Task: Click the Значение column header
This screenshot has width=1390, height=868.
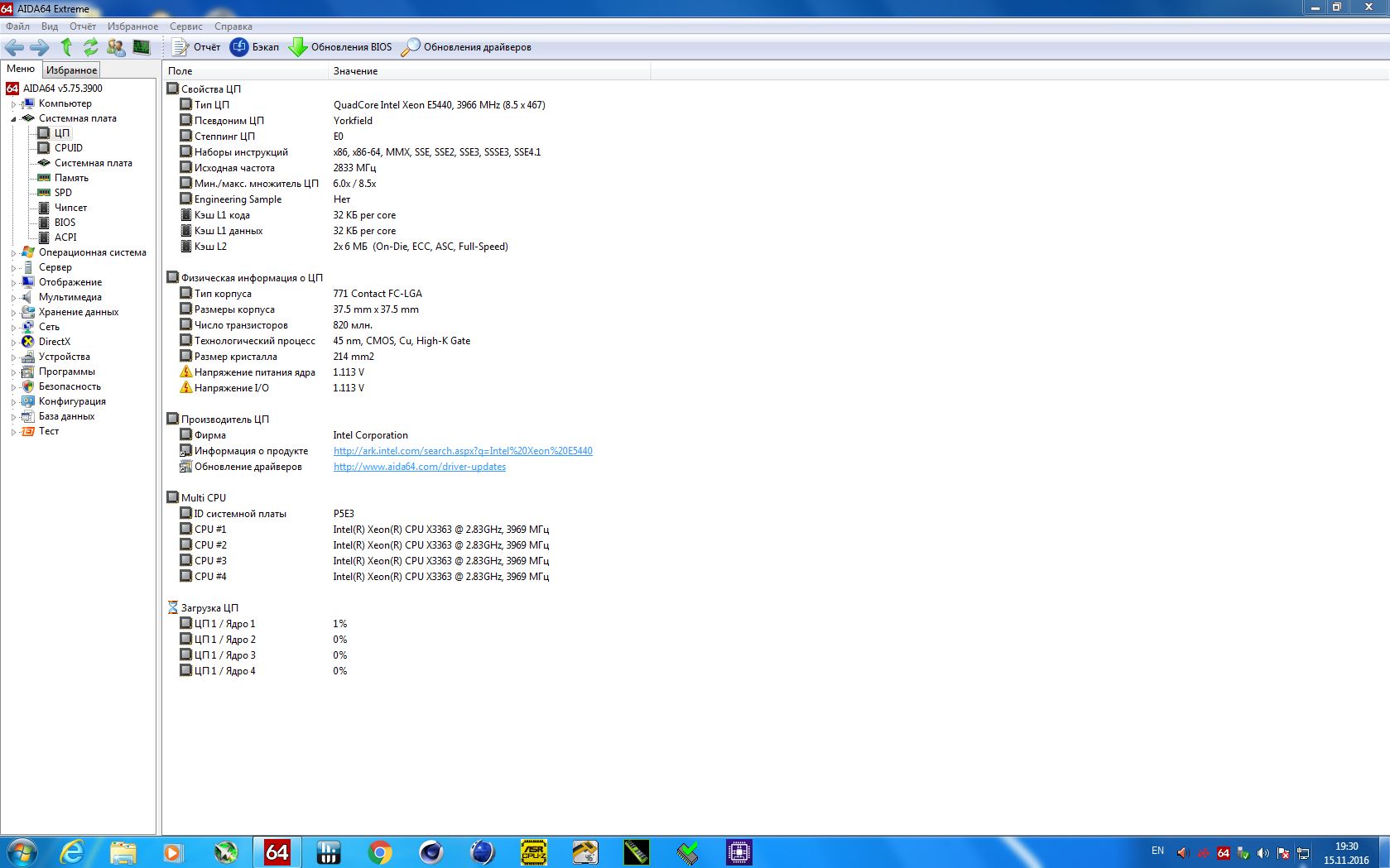Action: point(490,71)
